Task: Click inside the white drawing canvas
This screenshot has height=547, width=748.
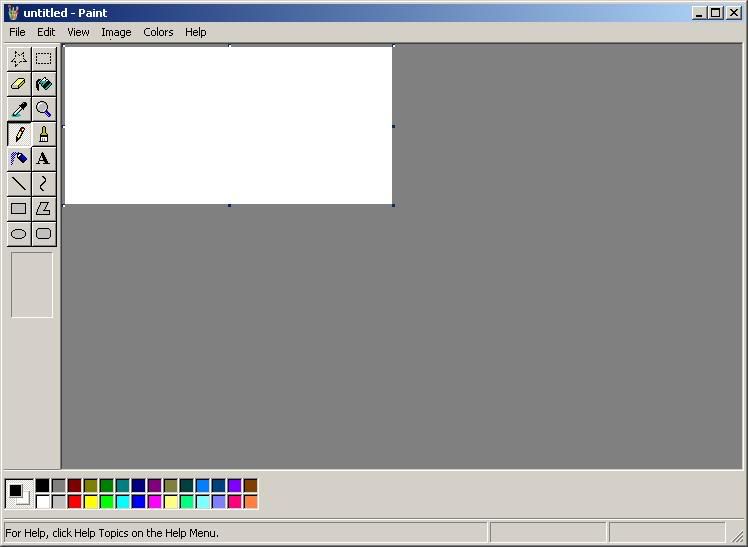Action: 228,125
